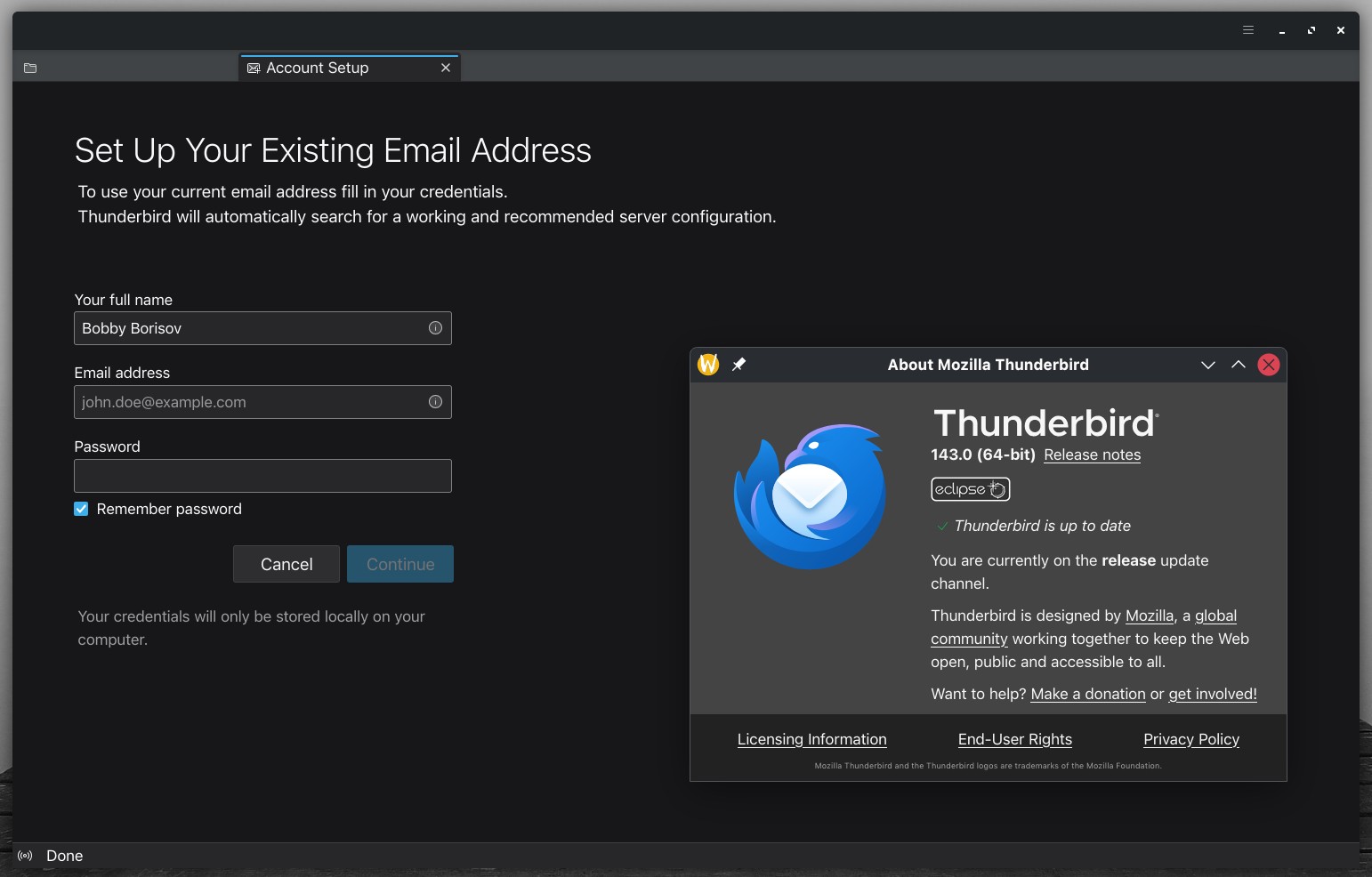
Task: Click the envelope icon on the Account Setup tab
Action: 254,68
